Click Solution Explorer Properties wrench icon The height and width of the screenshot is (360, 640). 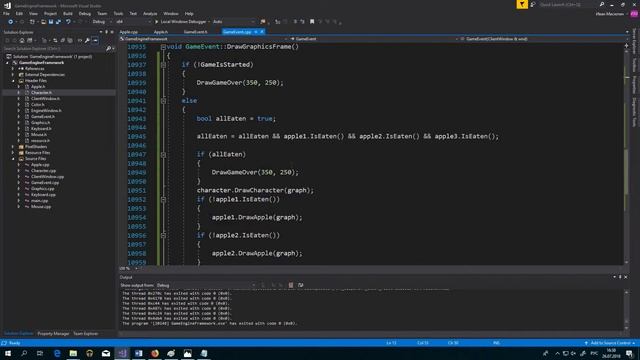click(87, 40)
